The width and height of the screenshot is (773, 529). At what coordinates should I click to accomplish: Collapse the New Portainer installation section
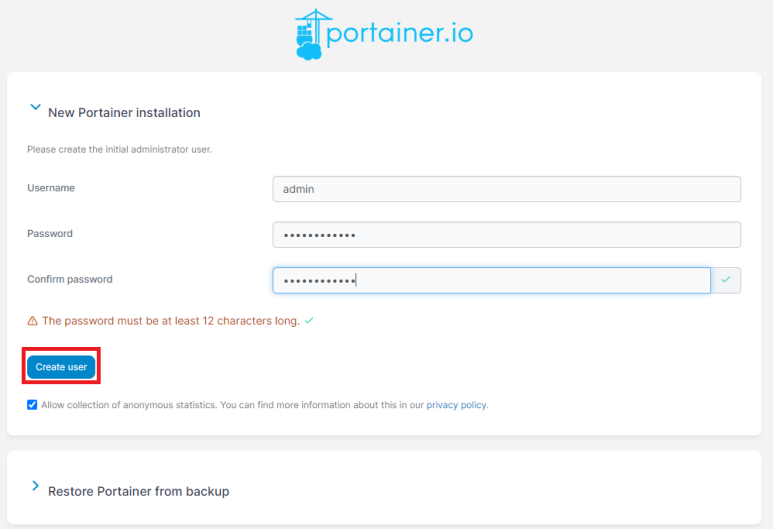(x=35, y=107)
